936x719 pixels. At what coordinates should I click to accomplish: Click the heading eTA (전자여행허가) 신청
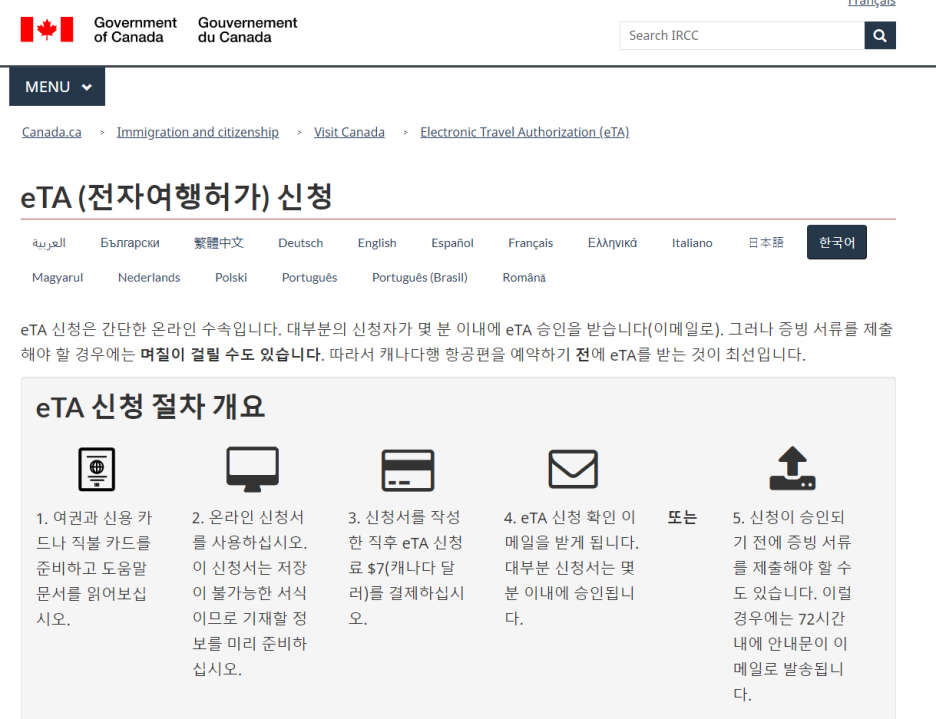(x=177, y=197)
